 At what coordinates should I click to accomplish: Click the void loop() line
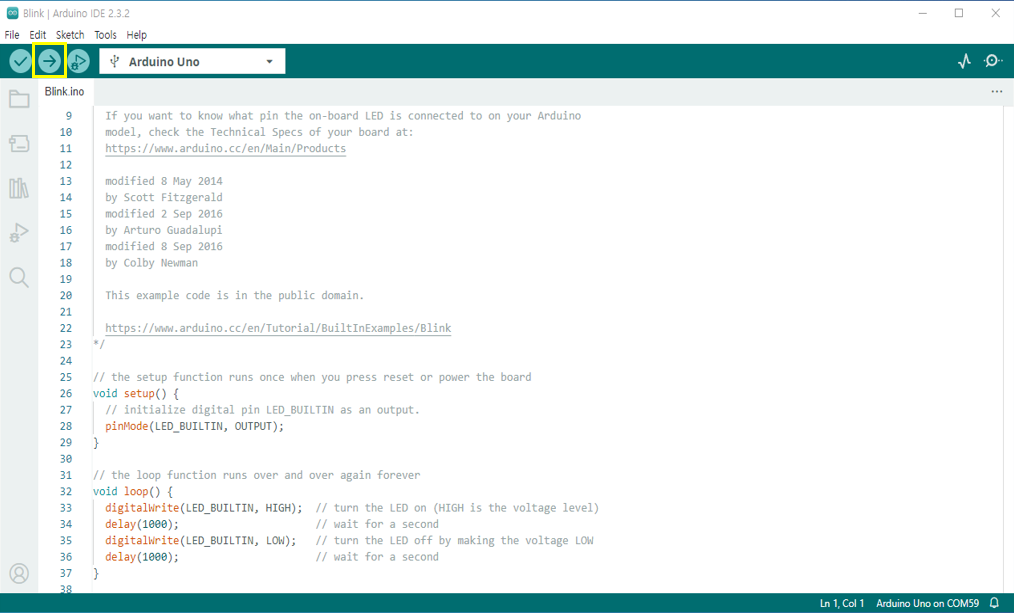133,491
